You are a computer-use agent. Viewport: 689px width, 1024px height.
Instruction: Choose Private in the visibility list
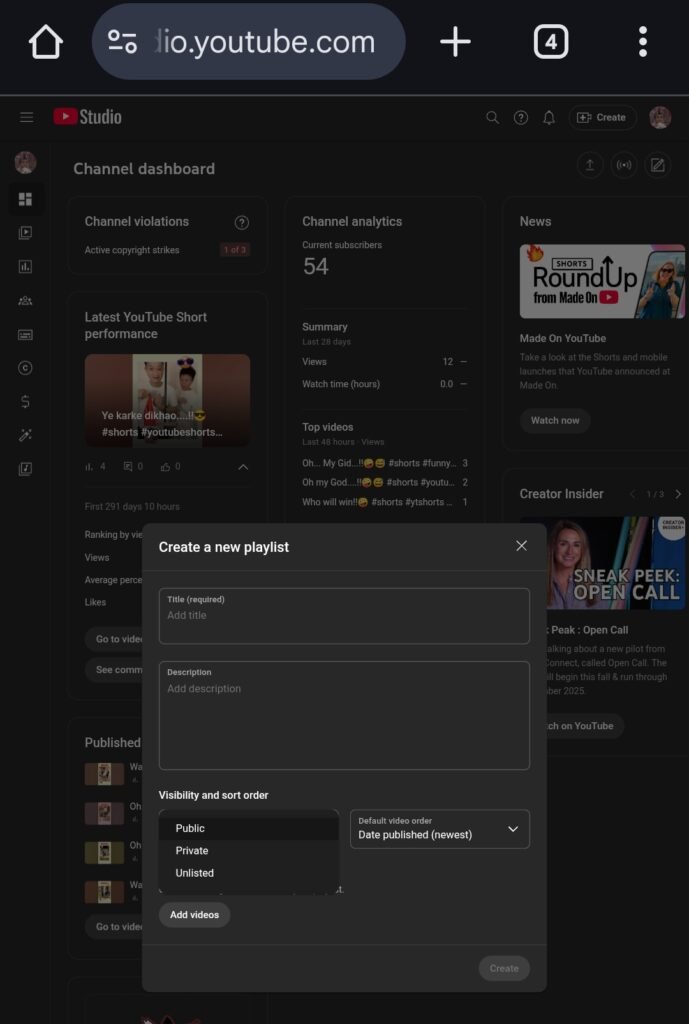click(x=249, y=851)
